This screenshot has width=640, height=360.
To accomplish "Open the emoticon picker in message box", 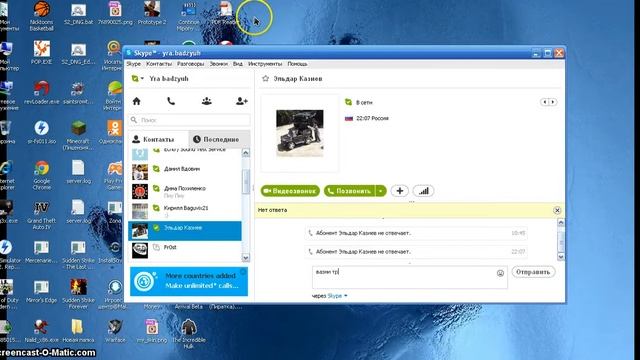I will 500,273.
